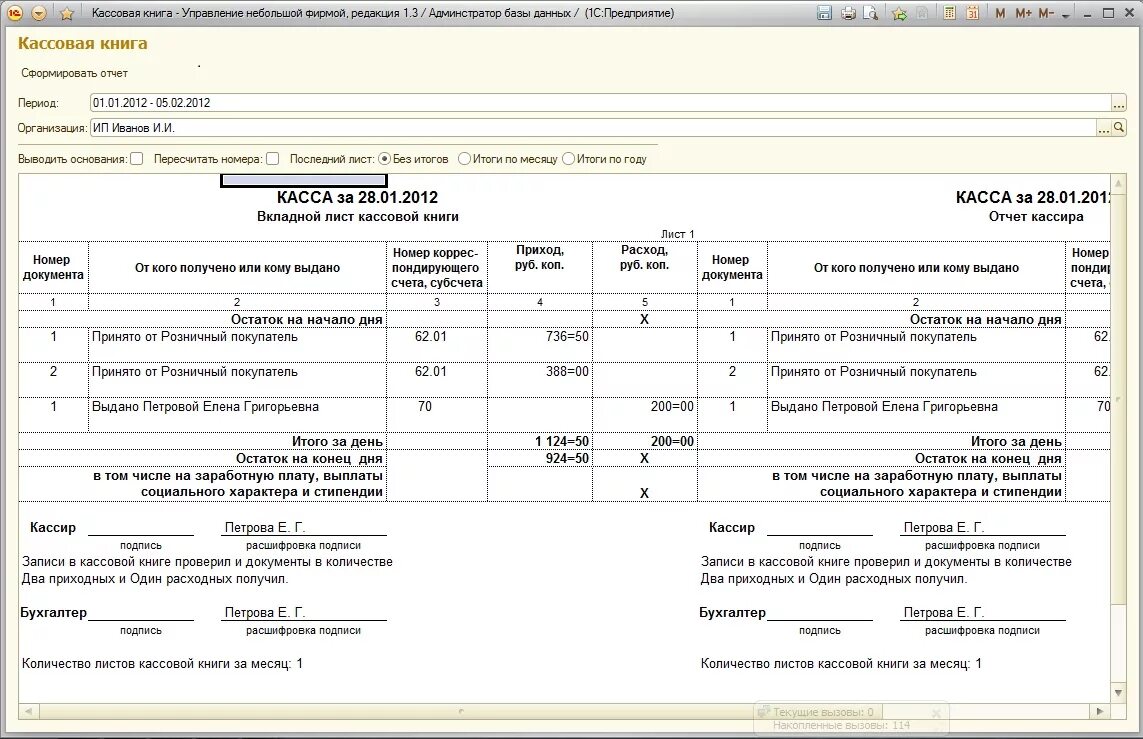The width and height of the screenshot is (1143, 739).
Task: Click the M memory button
Action: 1000,13
